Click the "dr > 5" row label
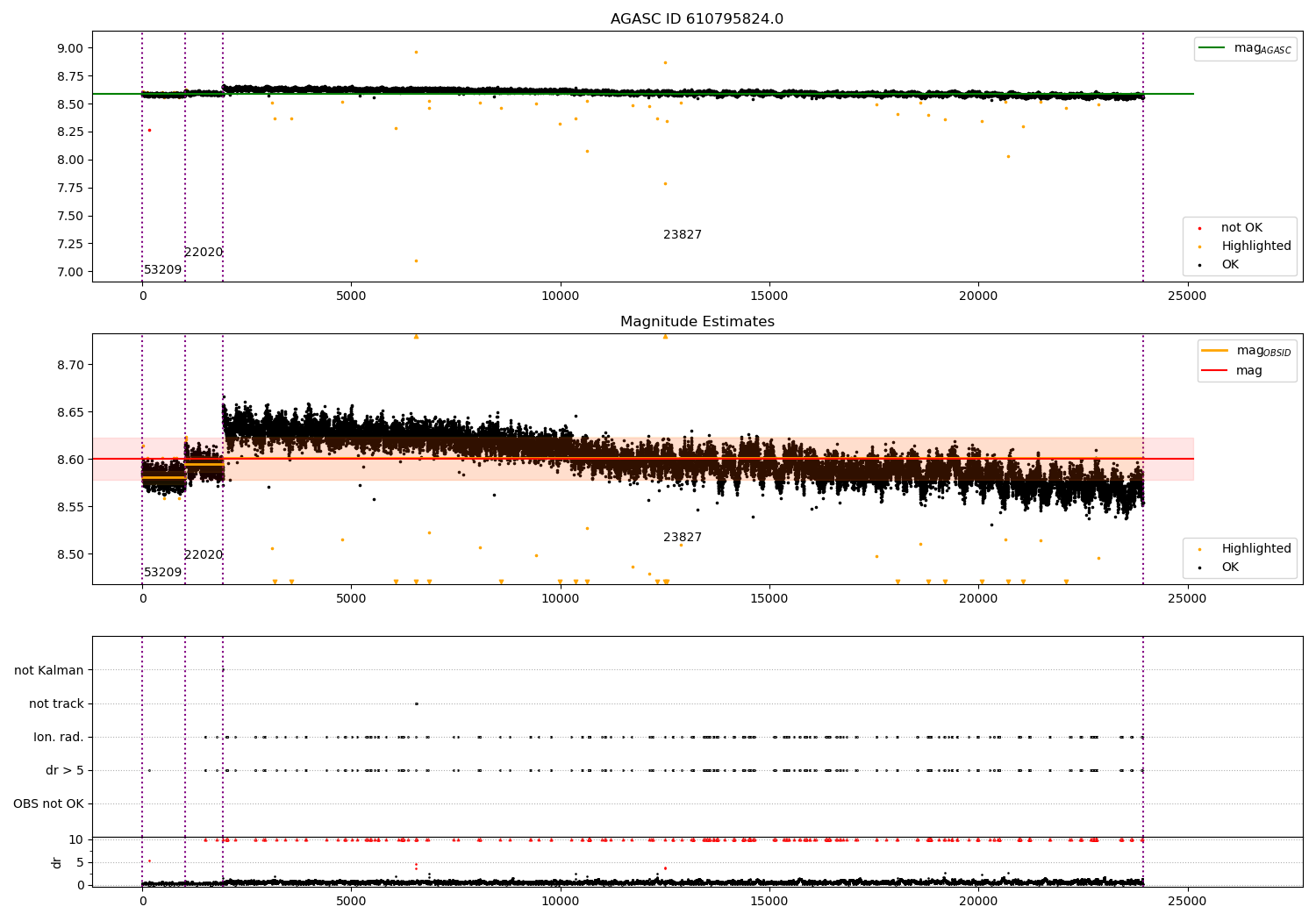1316x921 pixels. click(65, 771)
